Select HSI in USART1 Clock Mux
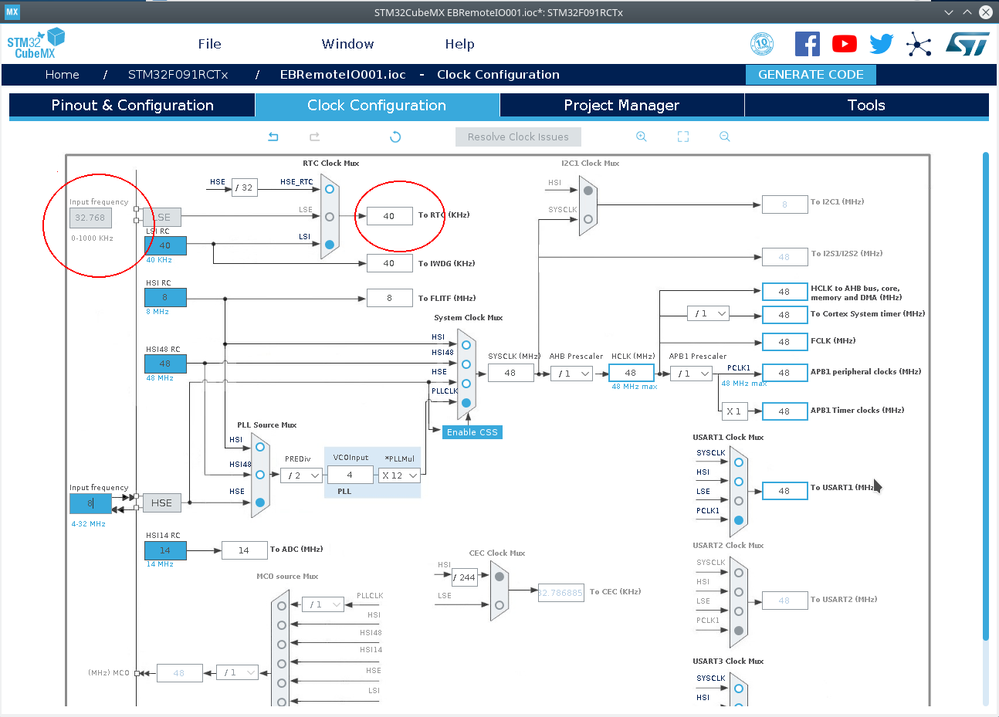 738,482
